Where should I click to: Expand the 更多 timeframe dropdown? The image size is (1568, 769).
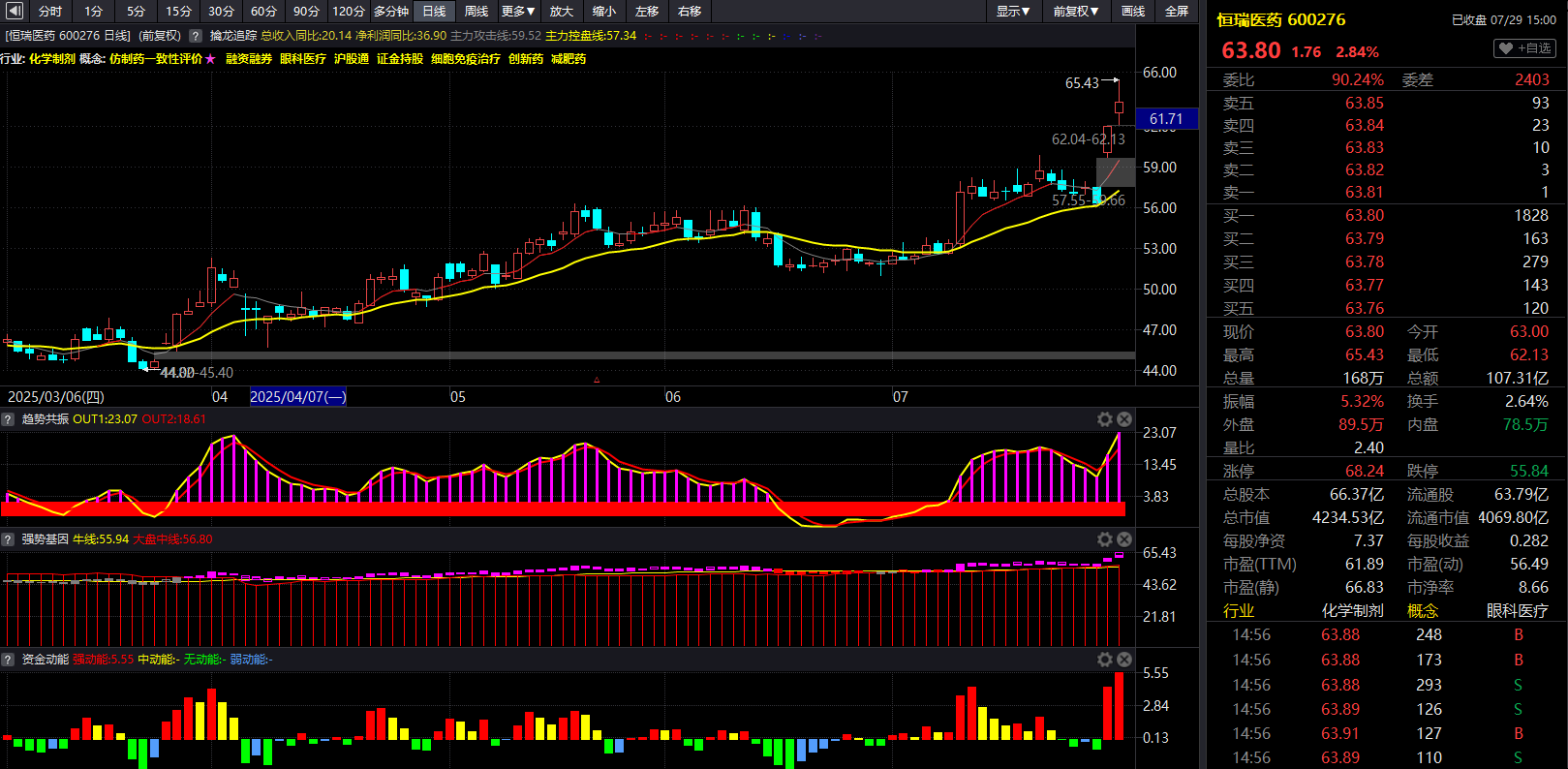(x=518, y=12)
